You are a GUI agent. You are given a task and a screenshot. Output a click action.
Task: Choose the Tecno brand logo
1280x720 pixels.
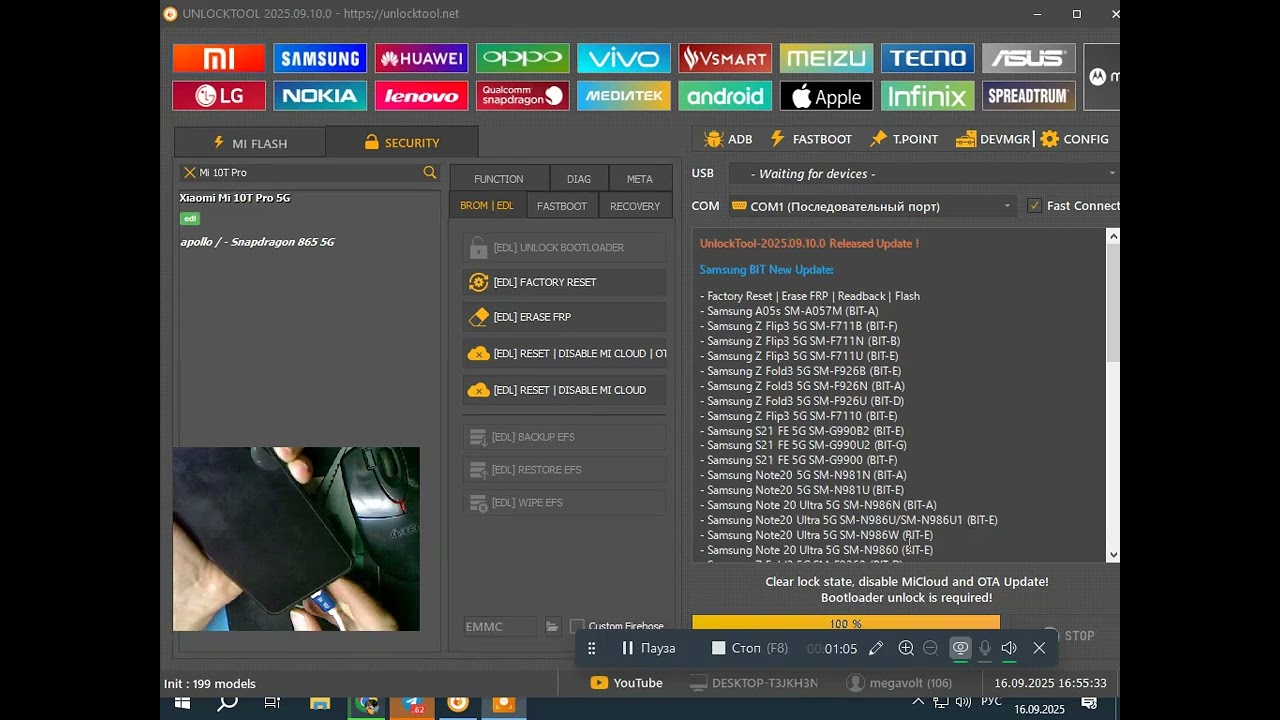[928, 58]
